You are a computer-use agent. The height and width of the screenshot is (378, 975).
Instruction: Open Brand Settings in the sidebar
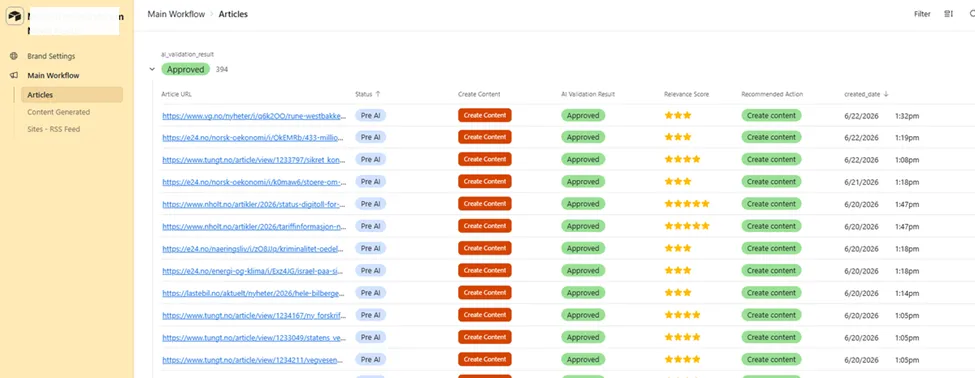point(51,56)
